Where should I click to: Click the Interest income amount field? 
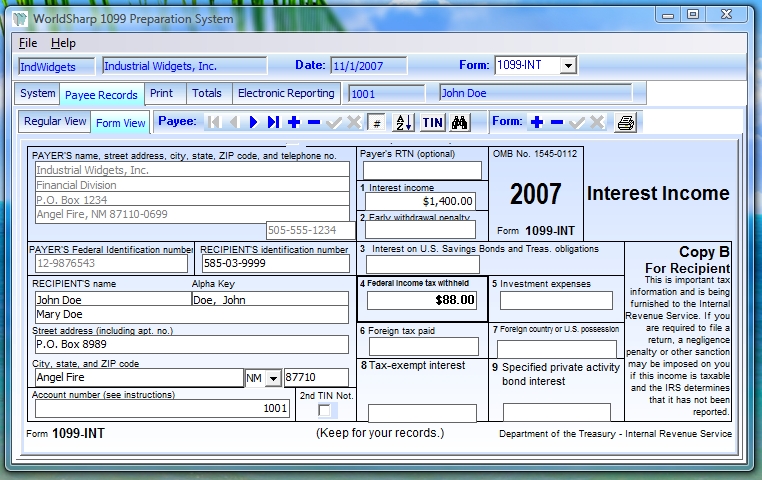click(421, 201)
